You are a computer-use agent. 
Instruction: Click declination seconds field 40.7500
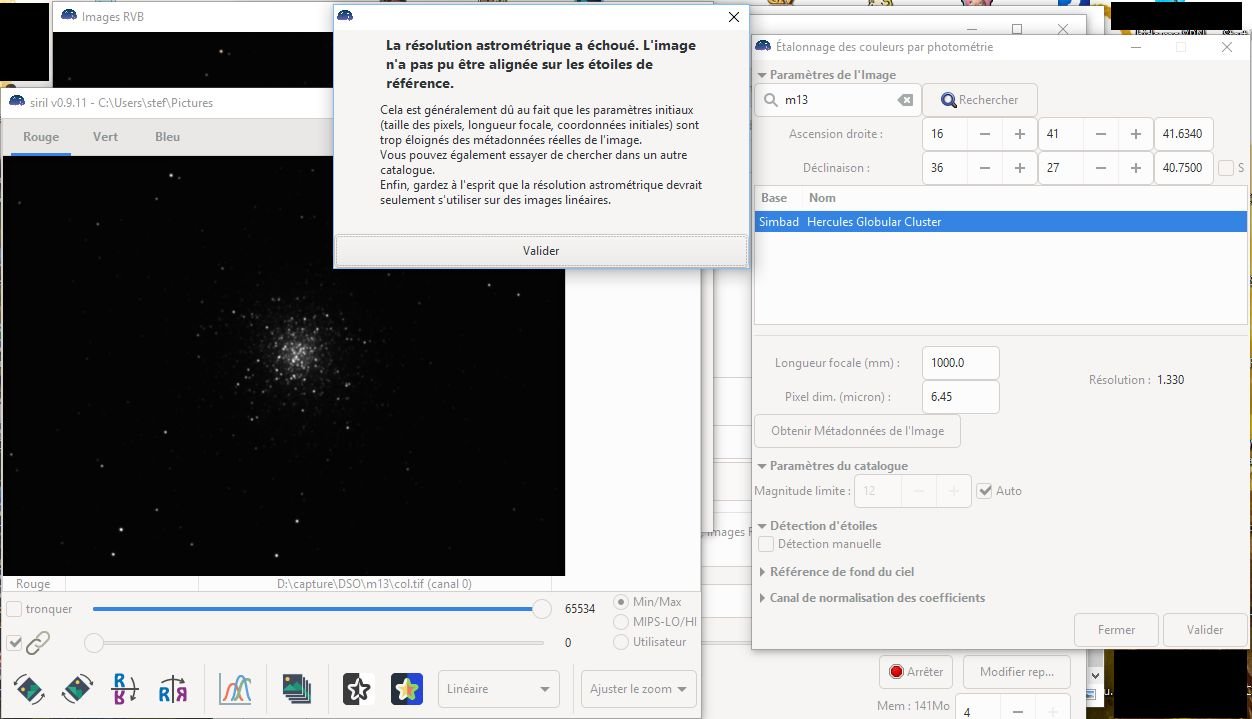point(1184,168)
